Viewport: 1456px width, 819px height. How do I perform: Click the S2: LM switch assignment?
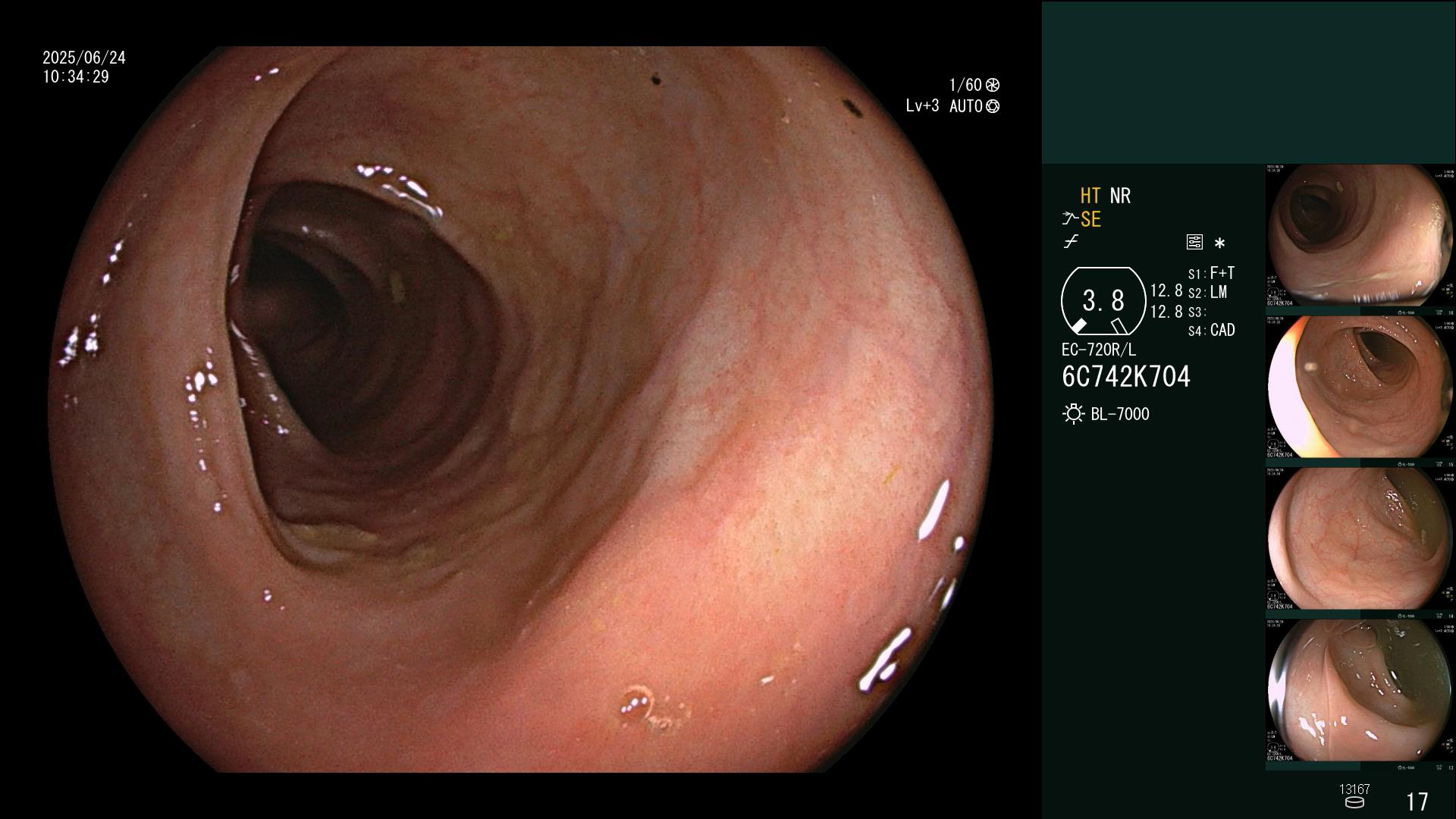tap(1207, 293)
